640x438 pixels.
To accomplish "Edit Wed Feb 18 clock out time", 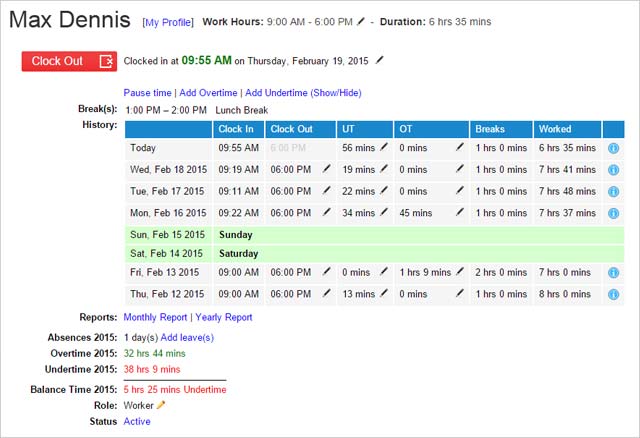I will (327, 168).
